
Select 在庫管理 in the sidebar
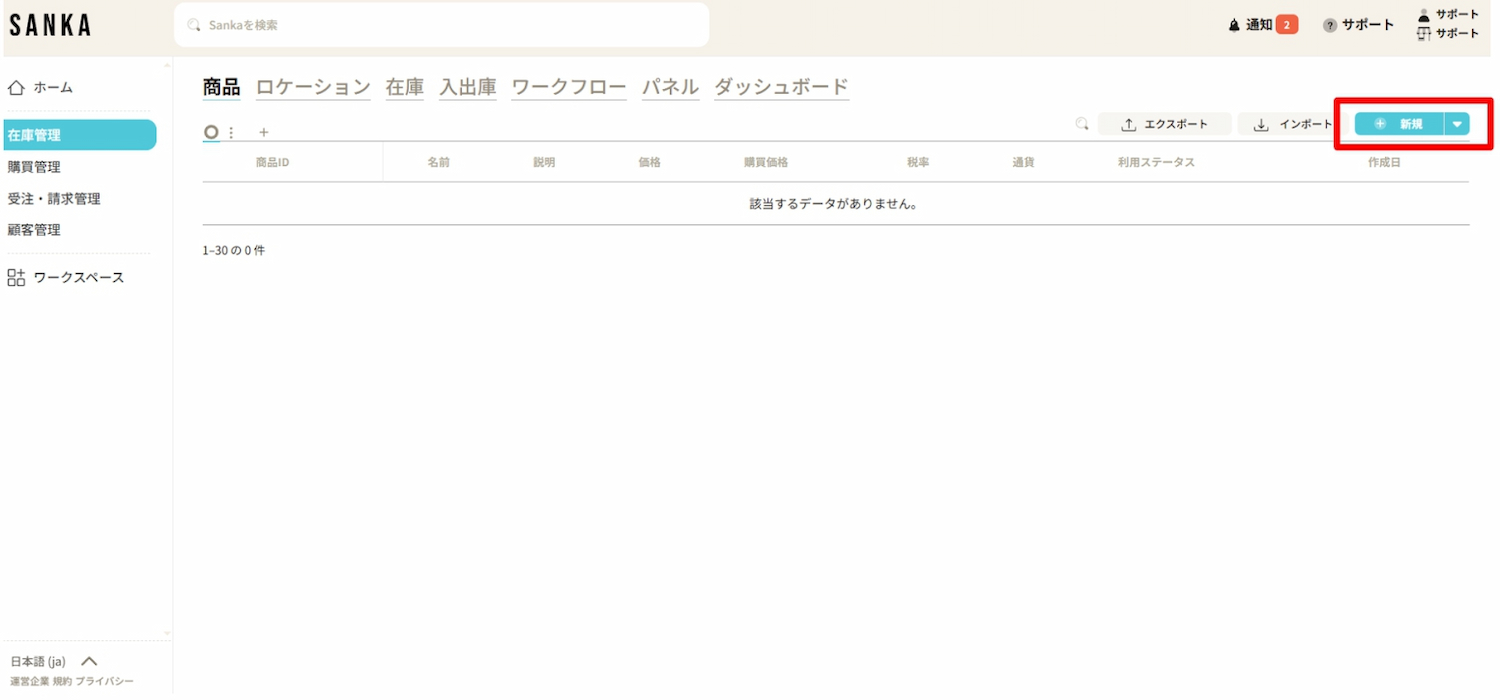(x=80, y=135)
